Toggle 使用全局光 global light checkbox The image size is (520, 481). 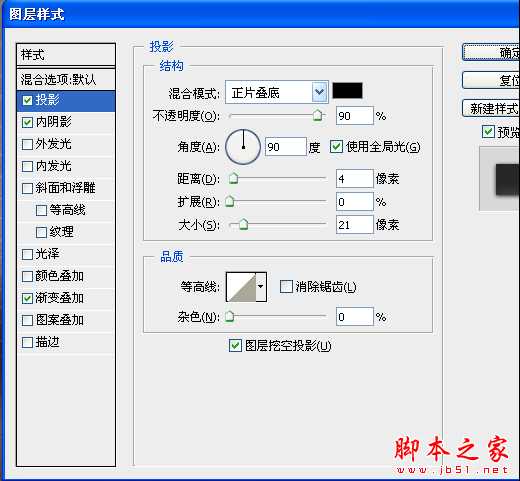[x=336, y=147]
